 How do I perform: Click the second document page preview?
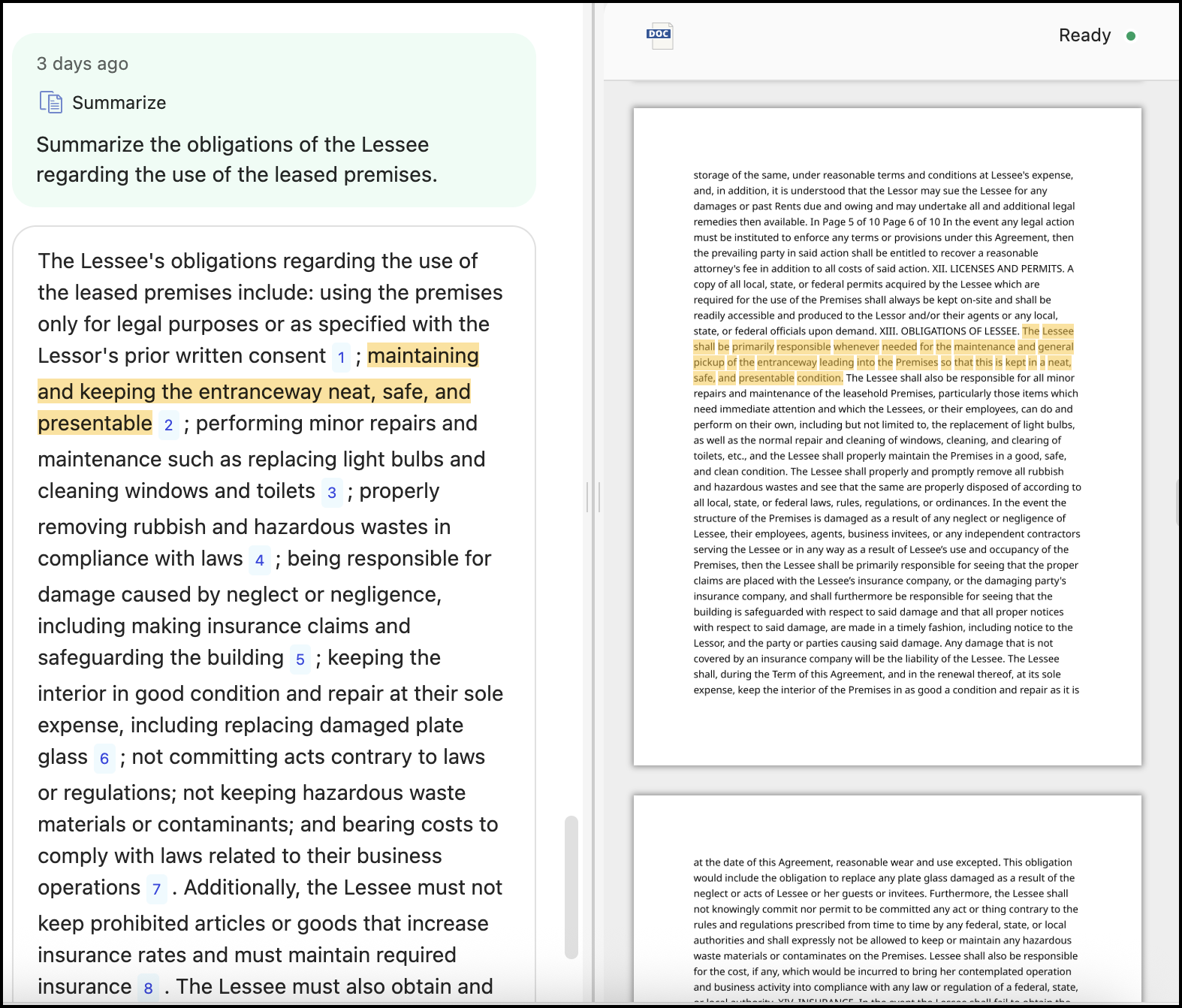coord(887,901)
